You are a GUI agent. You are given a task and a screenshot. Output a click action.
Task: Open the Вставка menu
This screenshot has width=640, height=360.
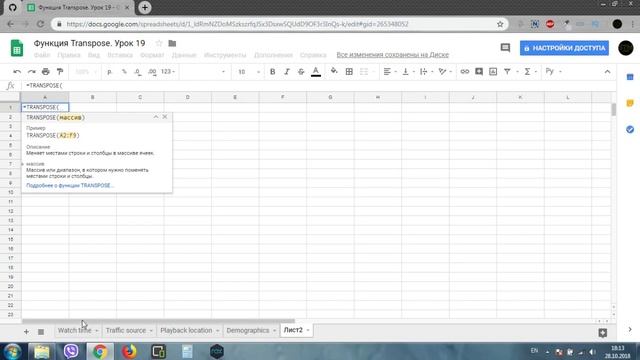[120, 55]
